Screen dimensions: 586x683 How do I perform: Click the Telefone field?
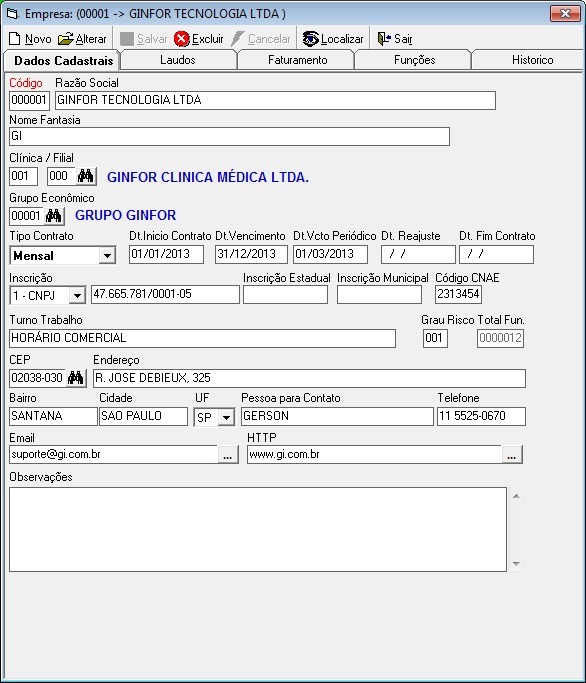(x=481, y=416)
